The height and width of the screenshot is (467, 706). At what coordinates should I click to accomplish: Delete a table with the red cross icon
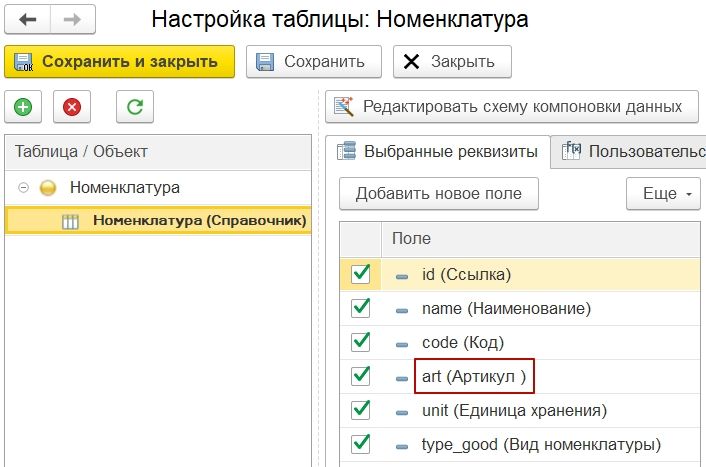[72, 107]
